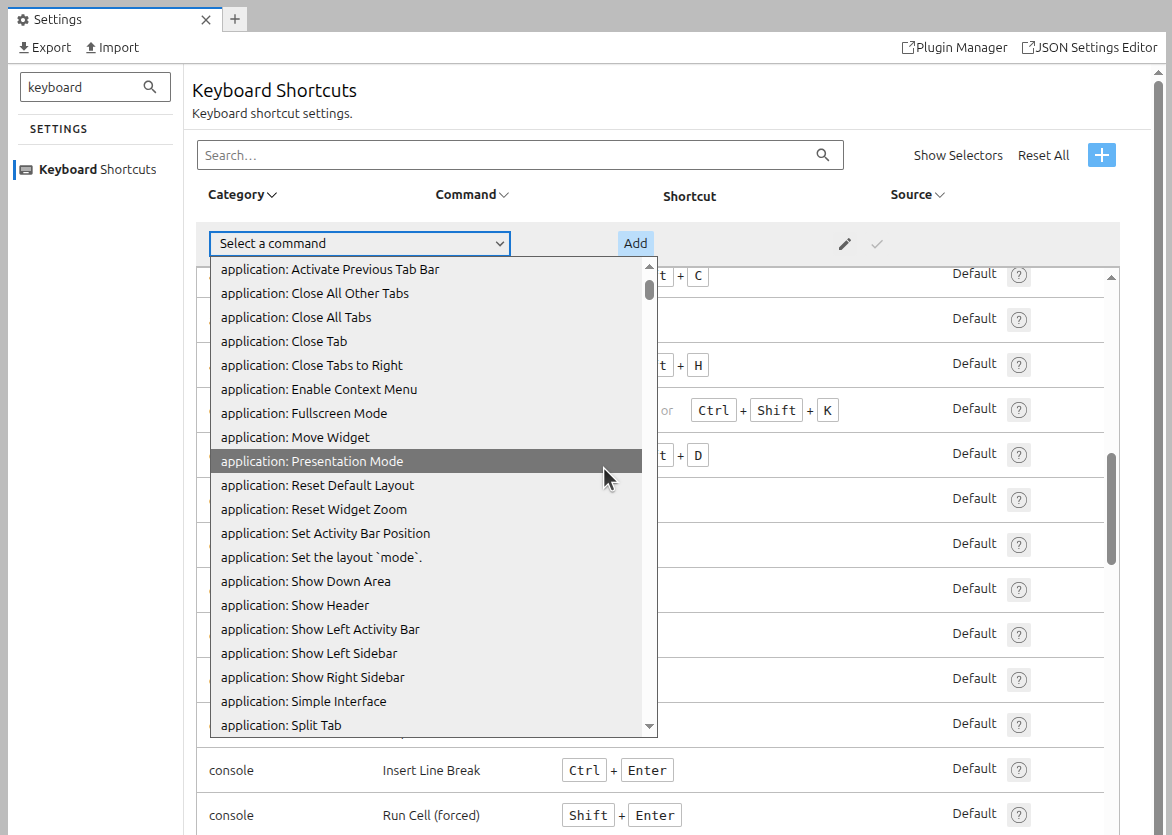Click the help icon beside the Alt+D shortcut row
Viewport: 1172px width, 835px height.
click(x=1019, y=455)
